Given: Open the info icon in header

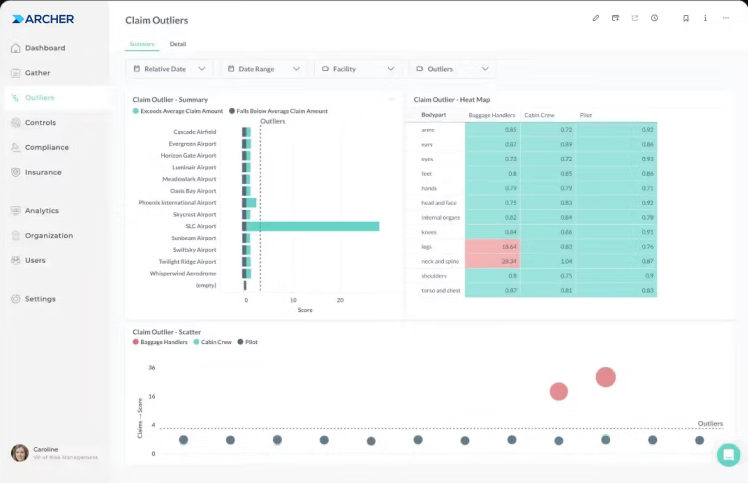Looking at the screenshot, I should [705, 18].
